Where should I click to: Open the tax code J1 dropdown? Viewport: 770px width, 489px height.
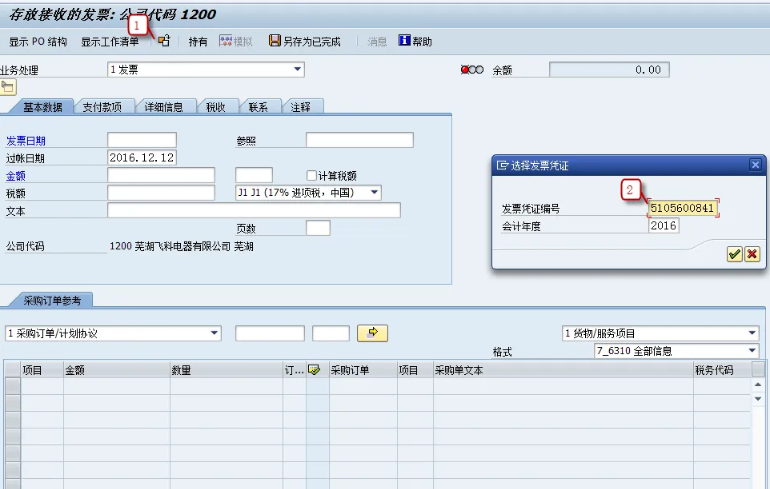374,192
